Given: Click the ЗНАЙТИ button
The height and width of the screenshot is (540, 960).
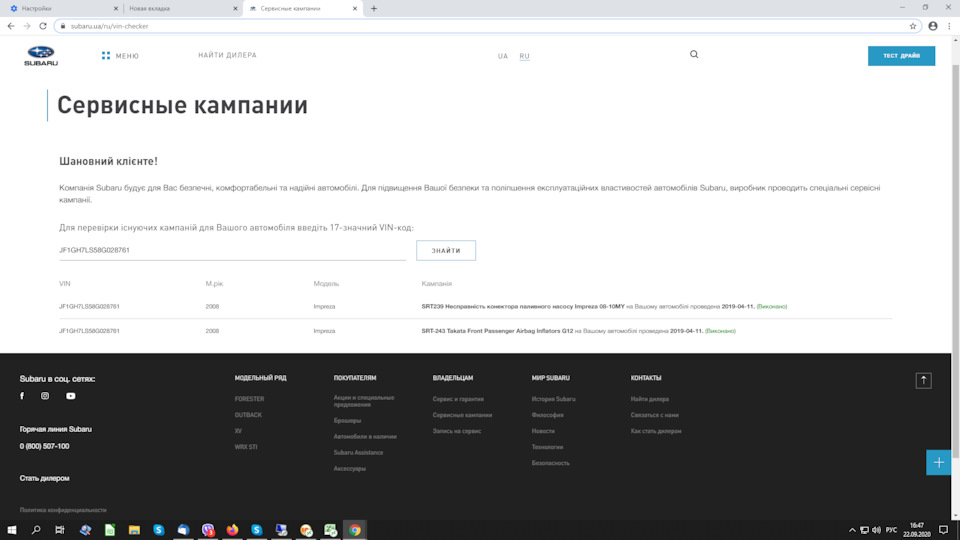Looking at the screenshot, I should [x=446, y=250].
